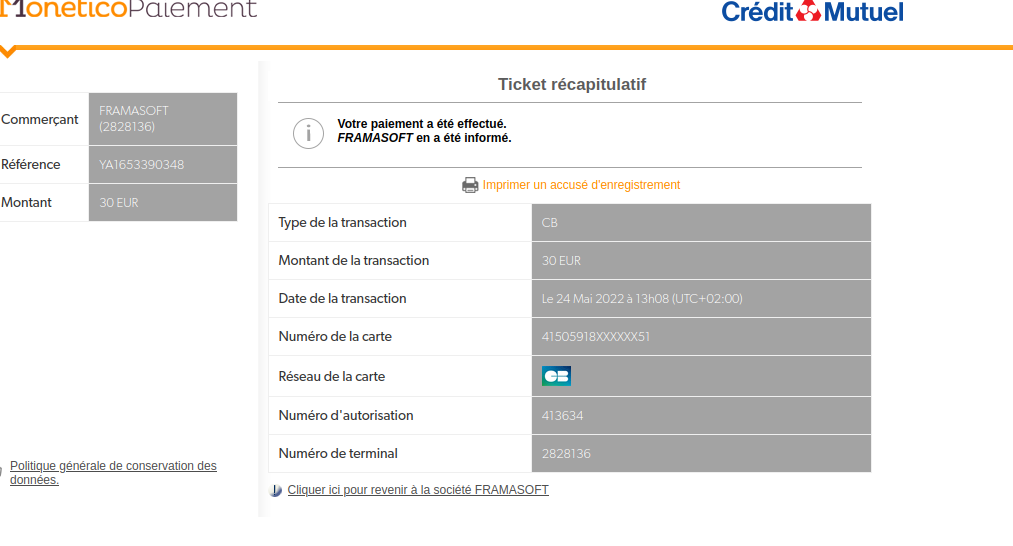Click the sidebar Montant 30 EUR value
Viewport: 1013px width, 546px height.
click(x=119, y=203)
